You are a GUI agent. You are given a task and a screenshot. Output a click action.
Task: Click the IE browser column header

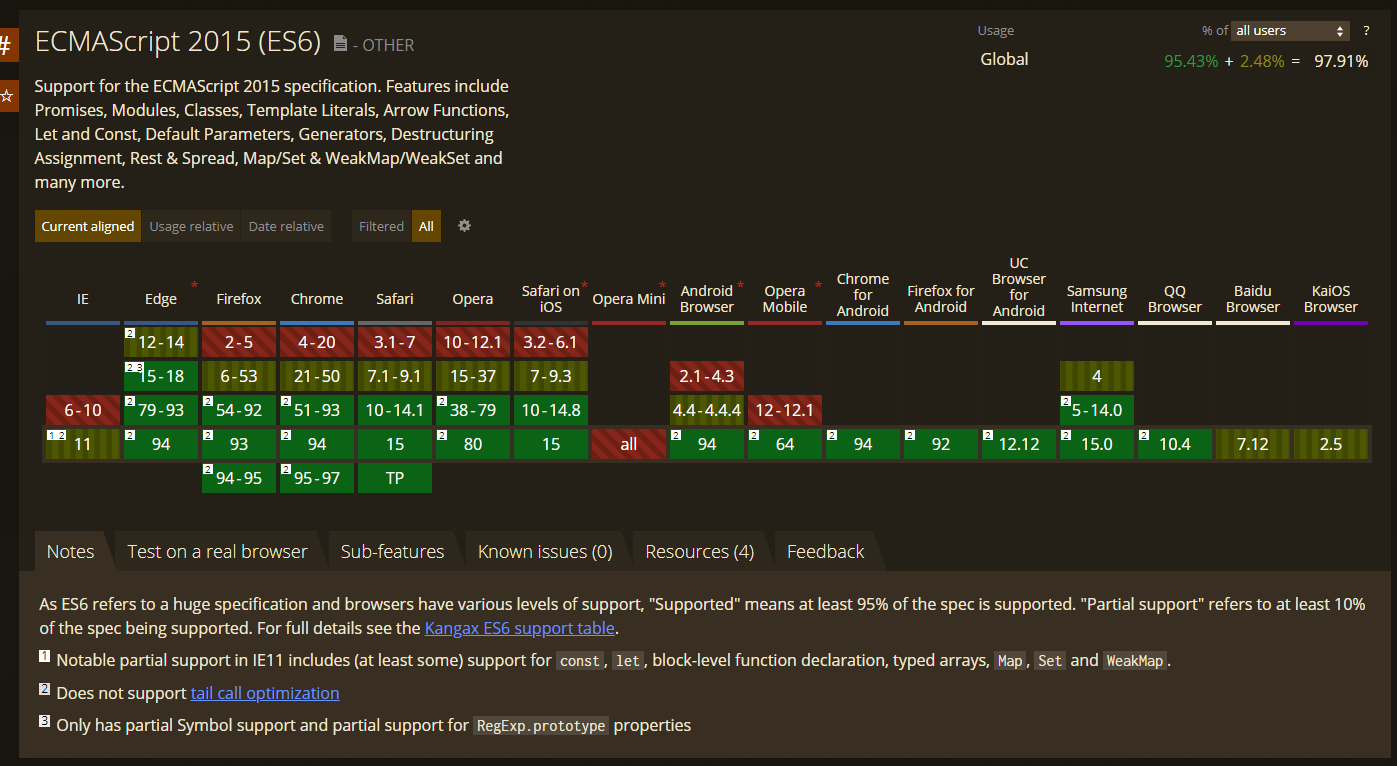[x=83, y=299]
